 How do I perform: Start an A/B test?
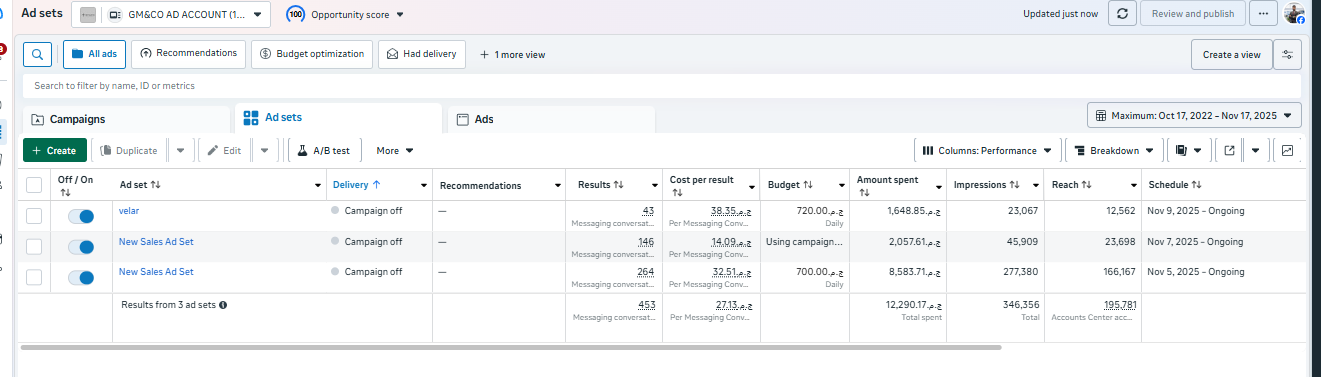pyautogui.click(x=324, y=151)
